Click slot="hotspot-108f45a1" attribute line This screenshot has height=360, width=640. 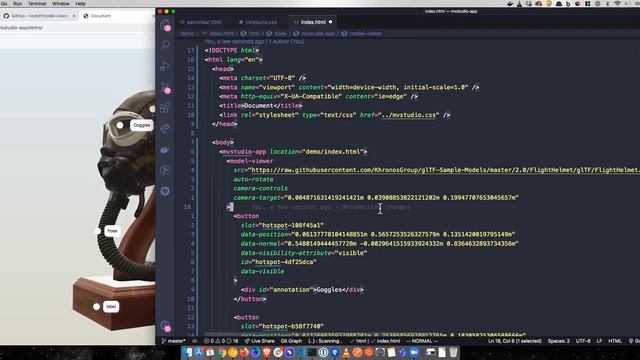282,225
